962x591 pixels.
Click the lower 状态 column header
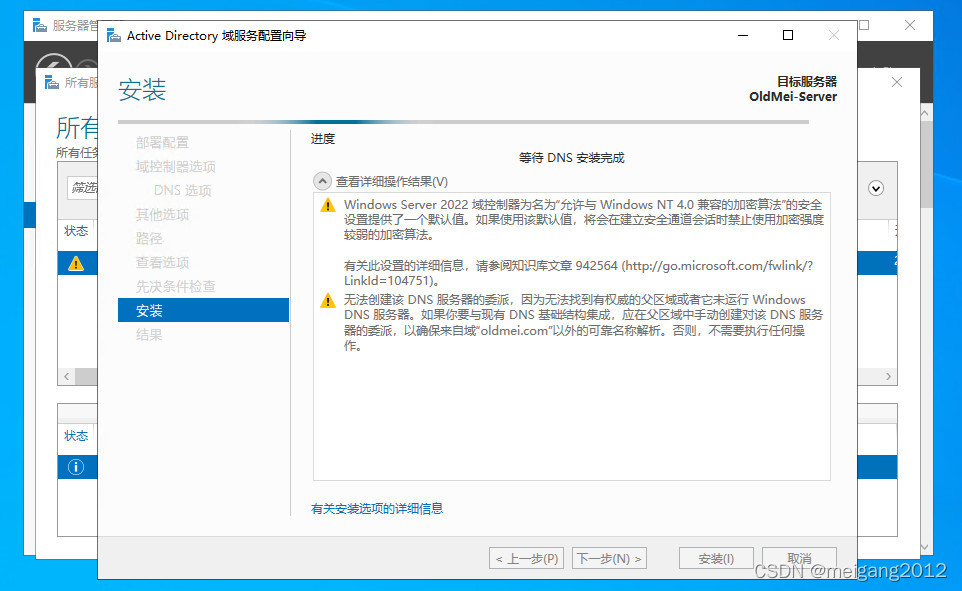tap(76, 436)
